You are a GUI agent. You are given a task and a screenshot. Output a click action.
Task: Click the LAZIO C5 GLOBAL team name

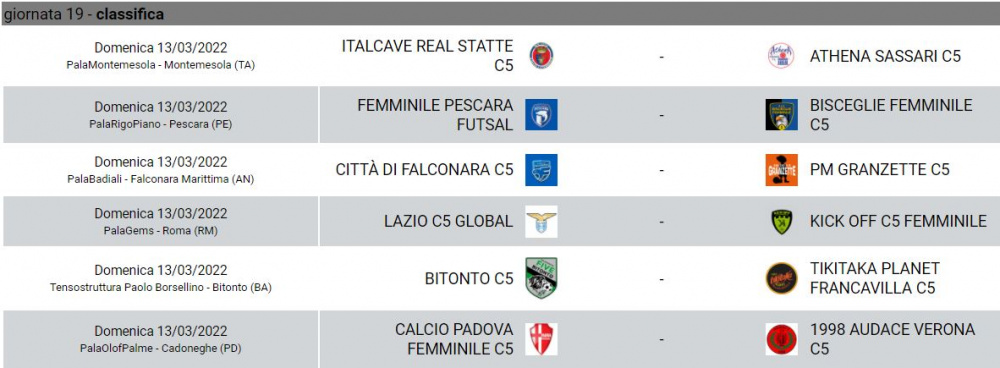coord(448,221)
